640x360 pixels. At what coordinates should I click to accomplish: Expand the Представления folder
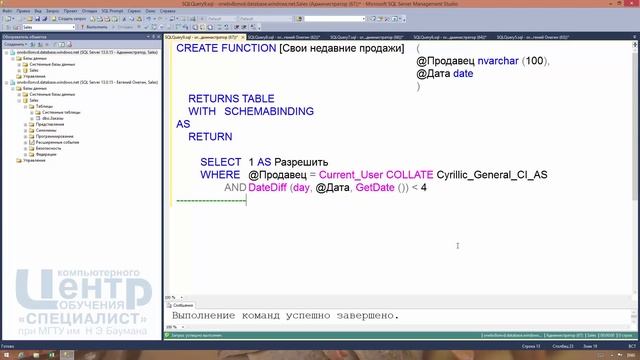coord(25,124)
